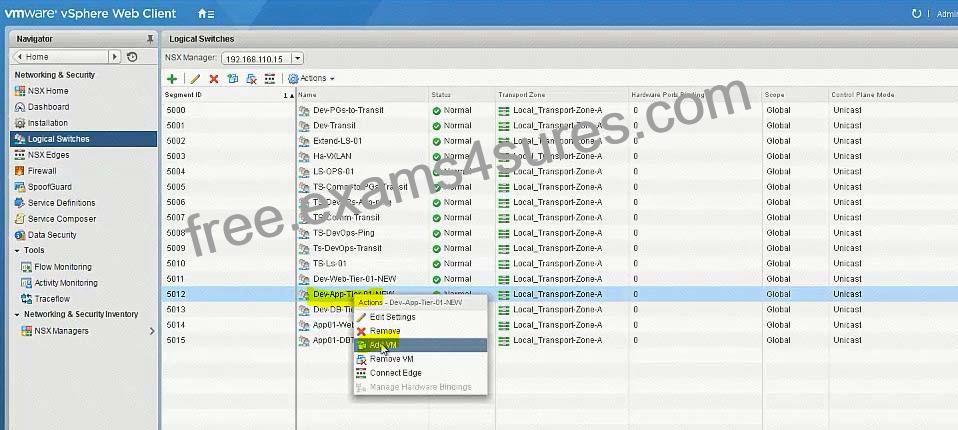The image size is (958, 430).
Task: Choose Connect Edge in context menu
Action: [x=420, y=373]
